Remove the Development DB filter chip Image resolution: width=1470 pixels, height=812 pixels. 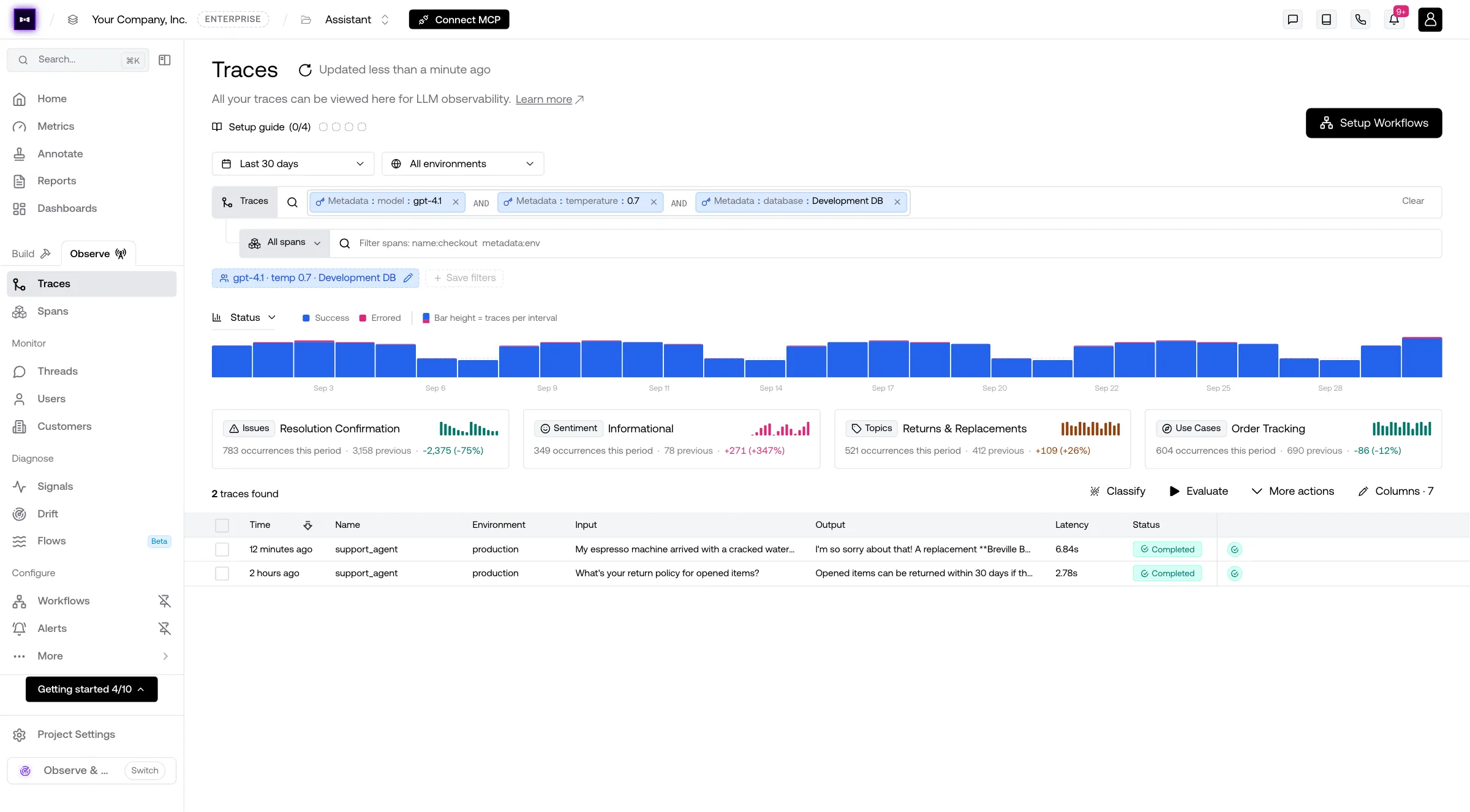point(897,202)
